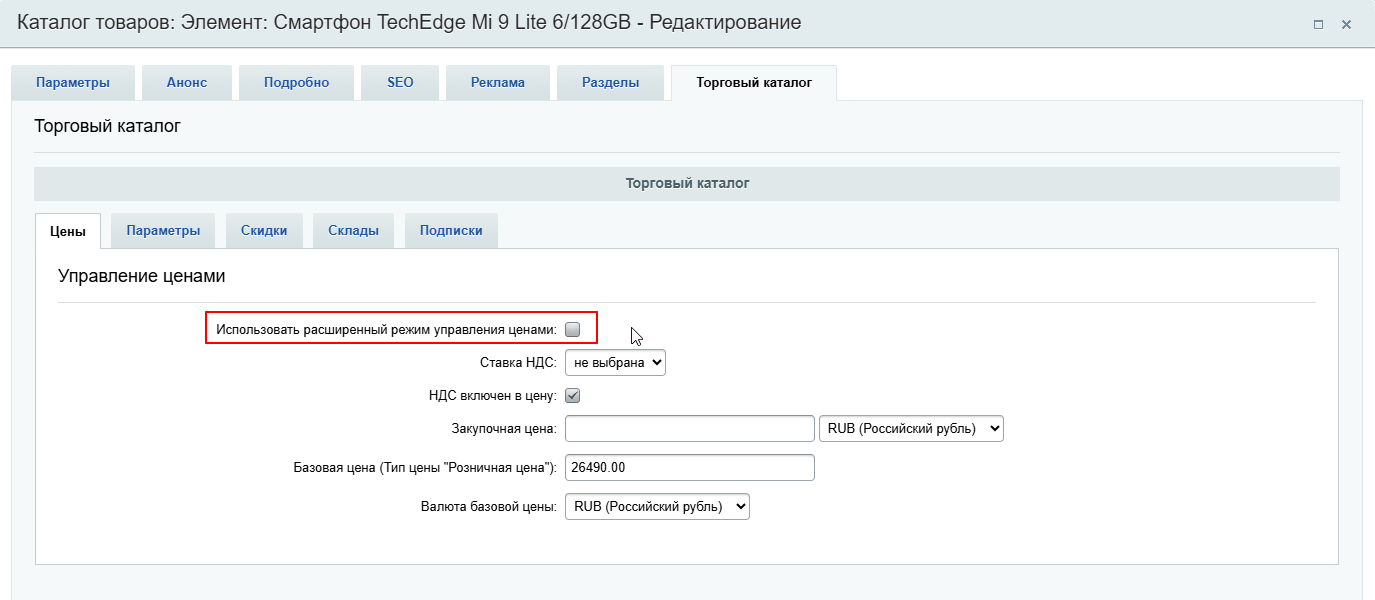The width and height of the screenshot is (1375, 600).
Task: Click the 'Закупочная цена' input field
Action: pyautogui.click(x=690, y=428)
